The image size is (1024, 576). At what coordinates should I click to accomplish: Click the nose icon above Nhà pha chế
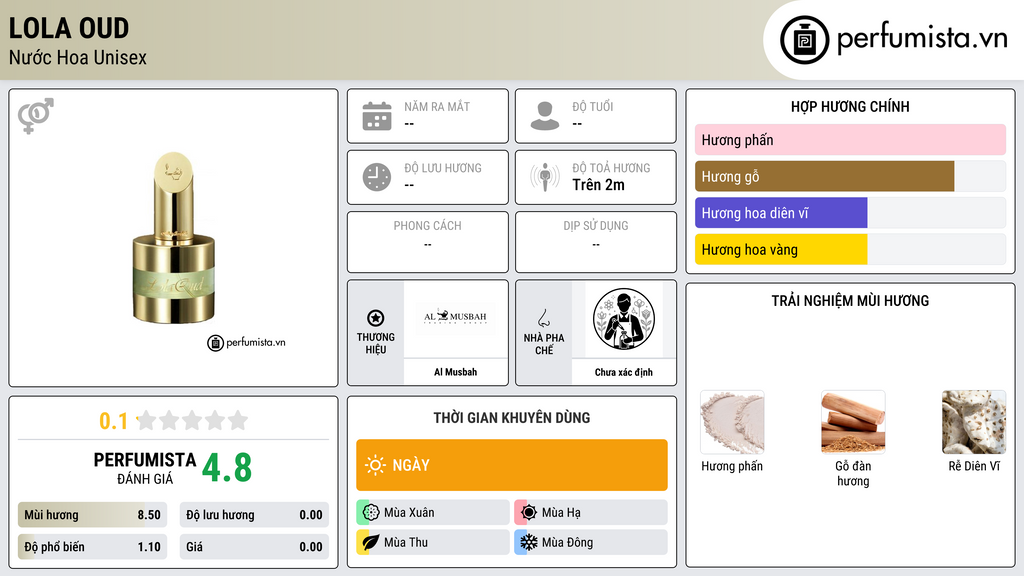click(x=543, y=318)
